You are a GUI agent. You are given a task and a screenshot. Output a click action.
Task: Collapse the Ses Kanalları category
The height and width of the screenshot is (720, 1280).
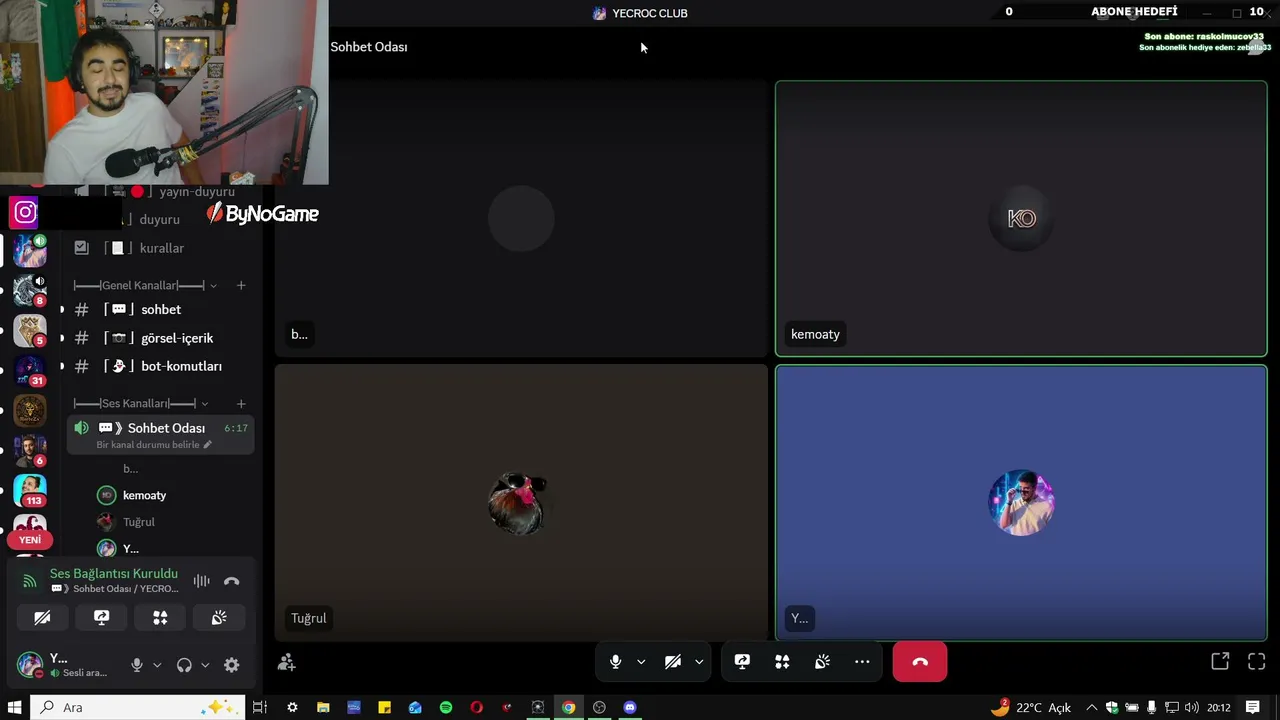pos(141,404)
